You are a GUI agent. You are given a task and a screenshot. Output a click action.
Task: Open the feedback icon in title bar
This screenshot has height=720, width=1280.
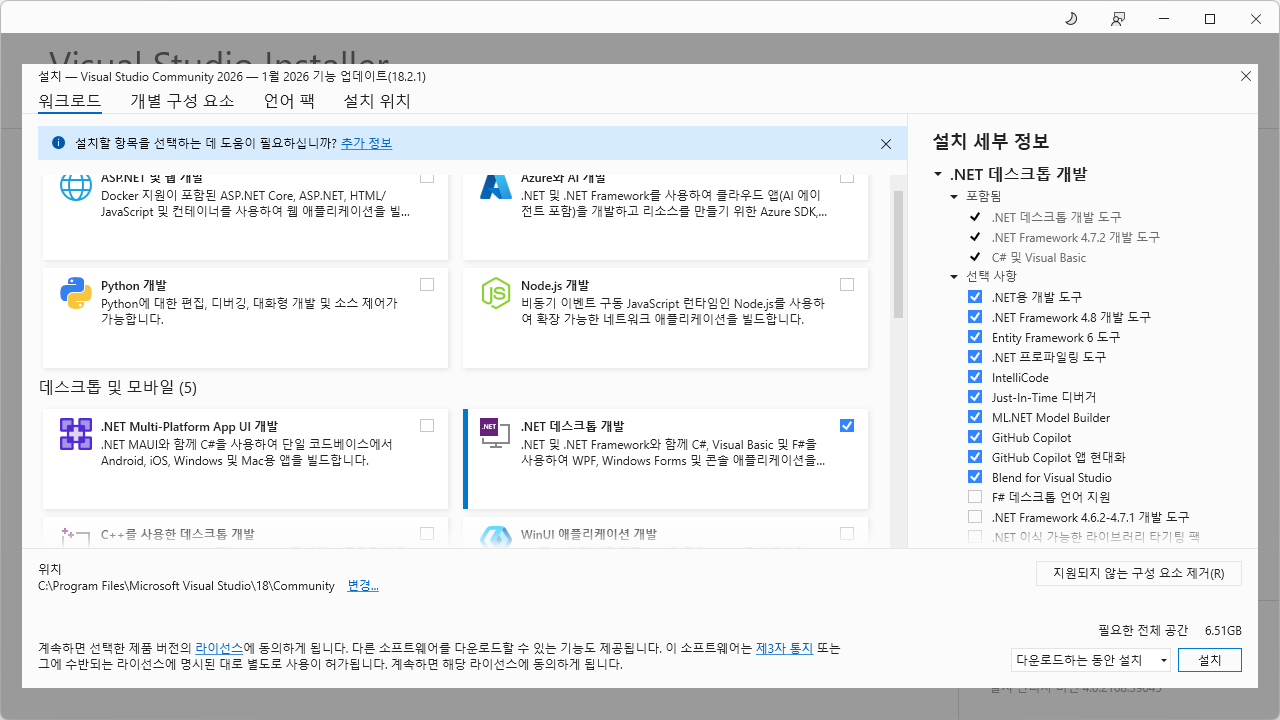pyautogui.click(x=1118, y=19)
